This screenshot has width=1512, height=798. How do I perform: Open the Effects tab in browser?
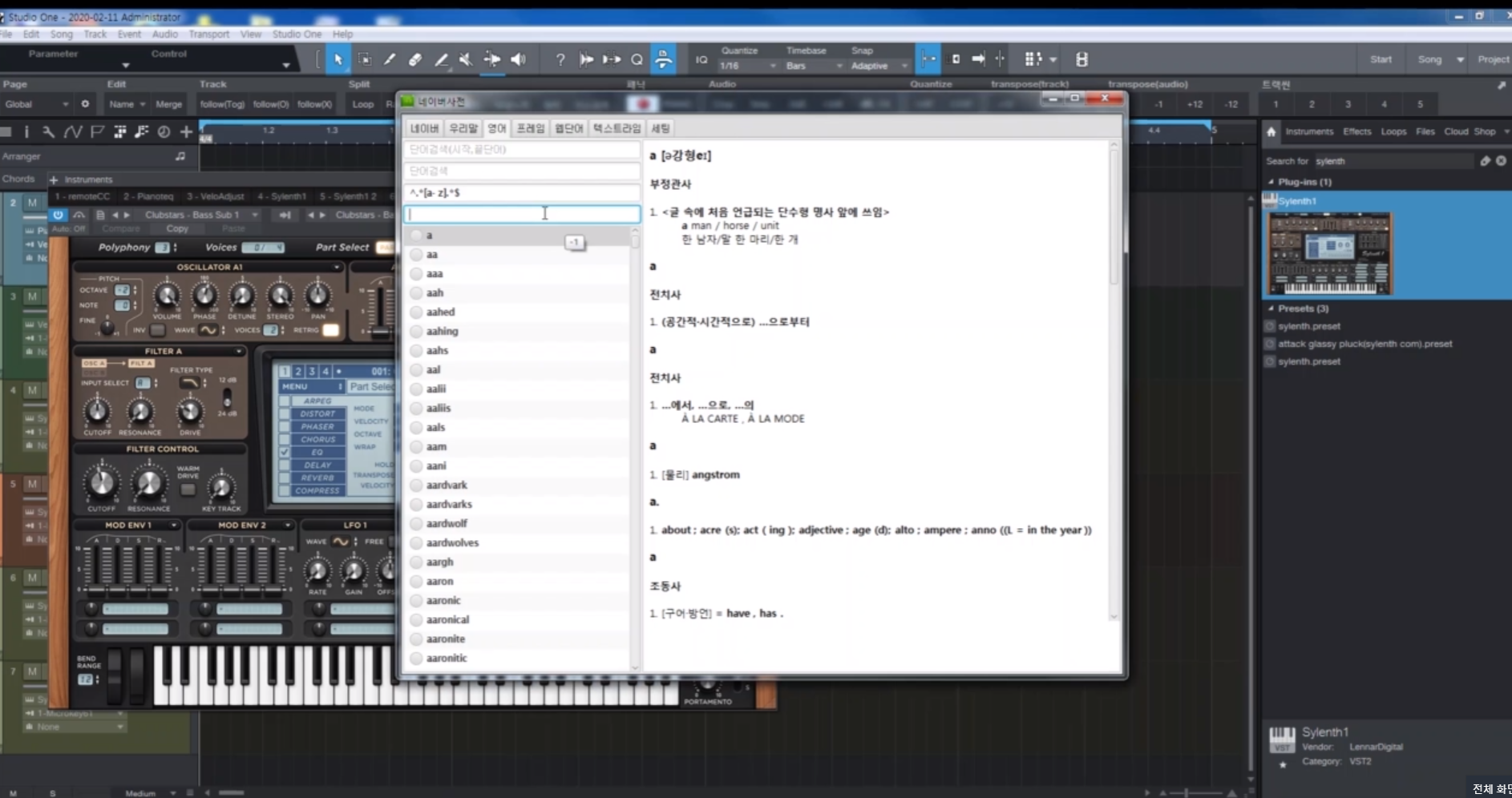pos(1357,131)
